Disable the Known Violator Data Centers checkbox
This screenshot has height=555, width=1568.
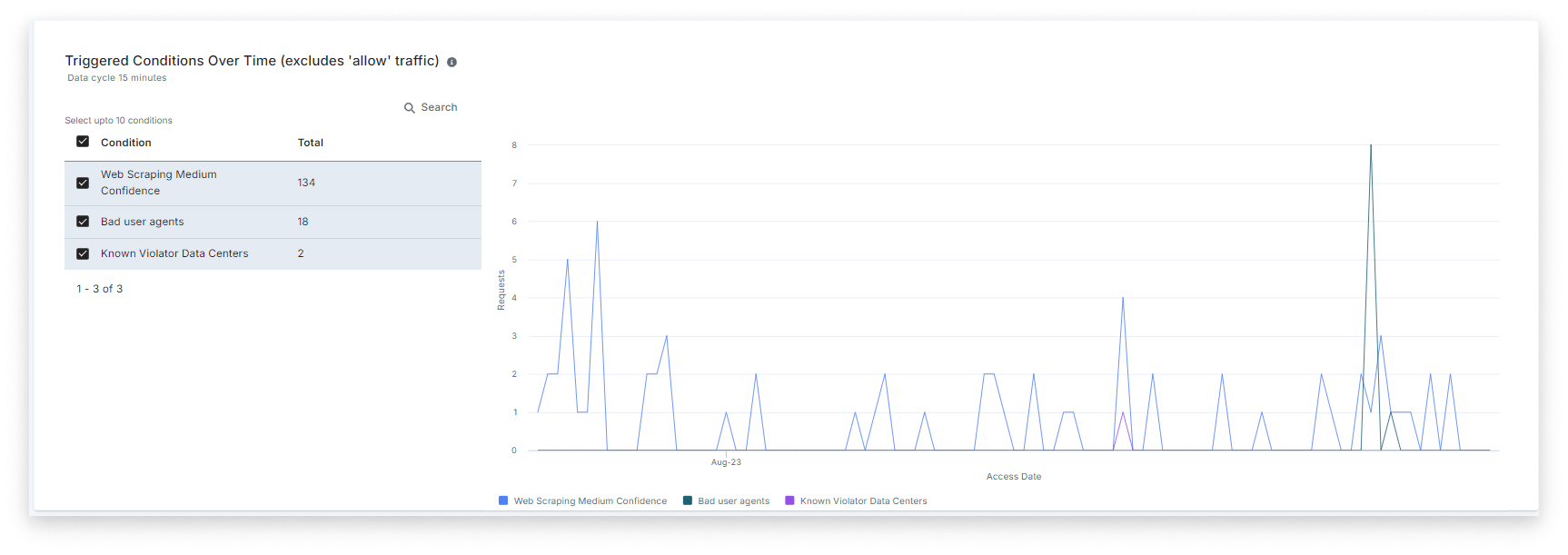pyautogui.click(x=83, y=253)
